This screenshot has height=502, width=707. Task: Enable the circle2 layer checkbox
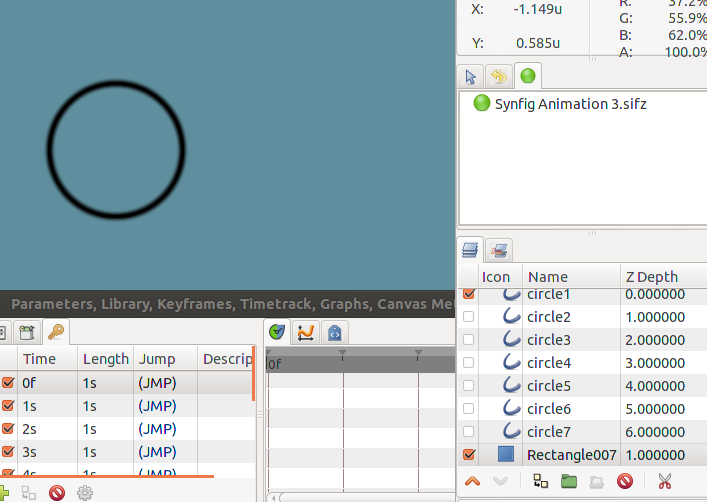coord(468,317)
